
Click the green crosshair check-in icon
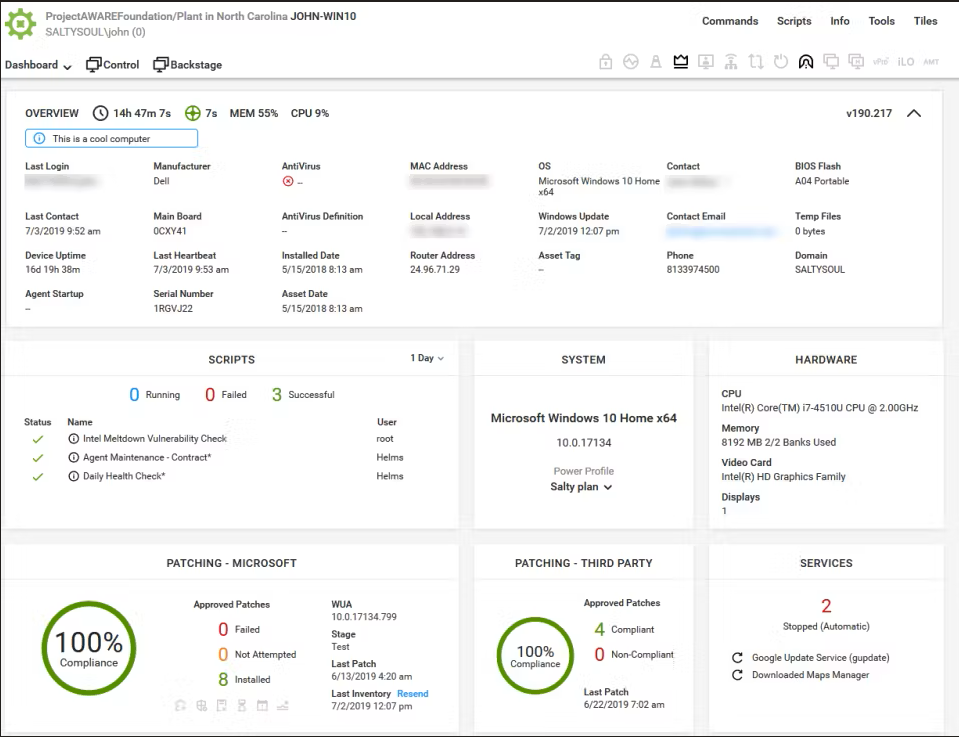pos(193,113)
